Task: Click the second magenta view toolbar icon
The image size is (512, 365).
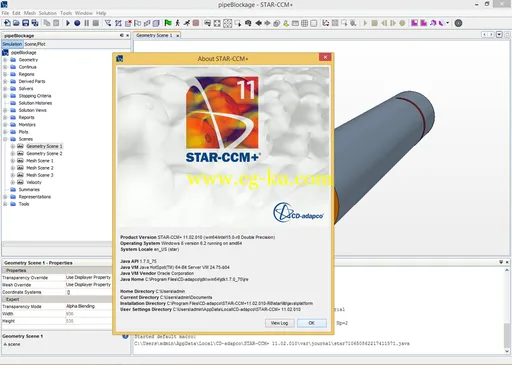Action: pyautogui.click(x=424, y=23)
